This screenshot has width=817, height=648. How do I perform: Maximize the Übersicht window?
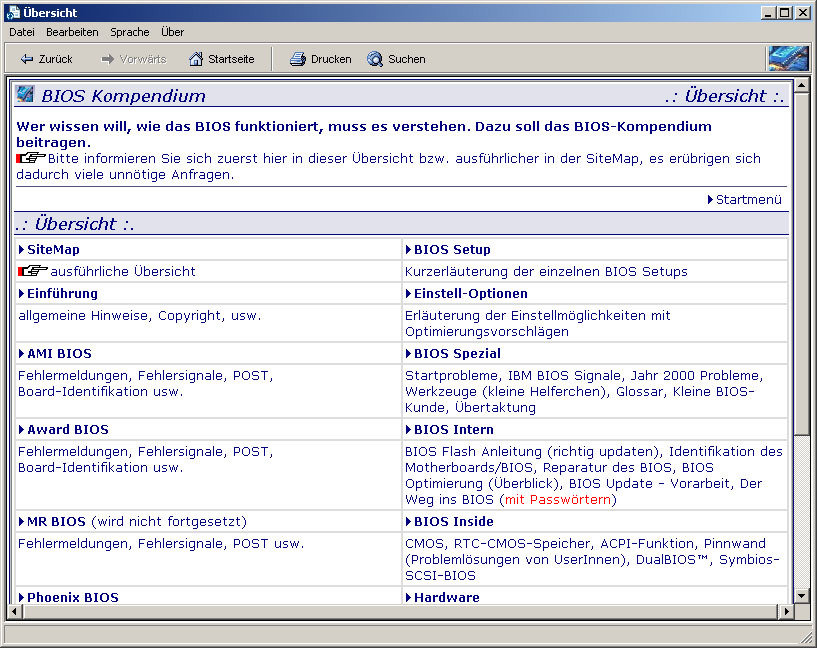pyautogui.click(x=785, y=13)
